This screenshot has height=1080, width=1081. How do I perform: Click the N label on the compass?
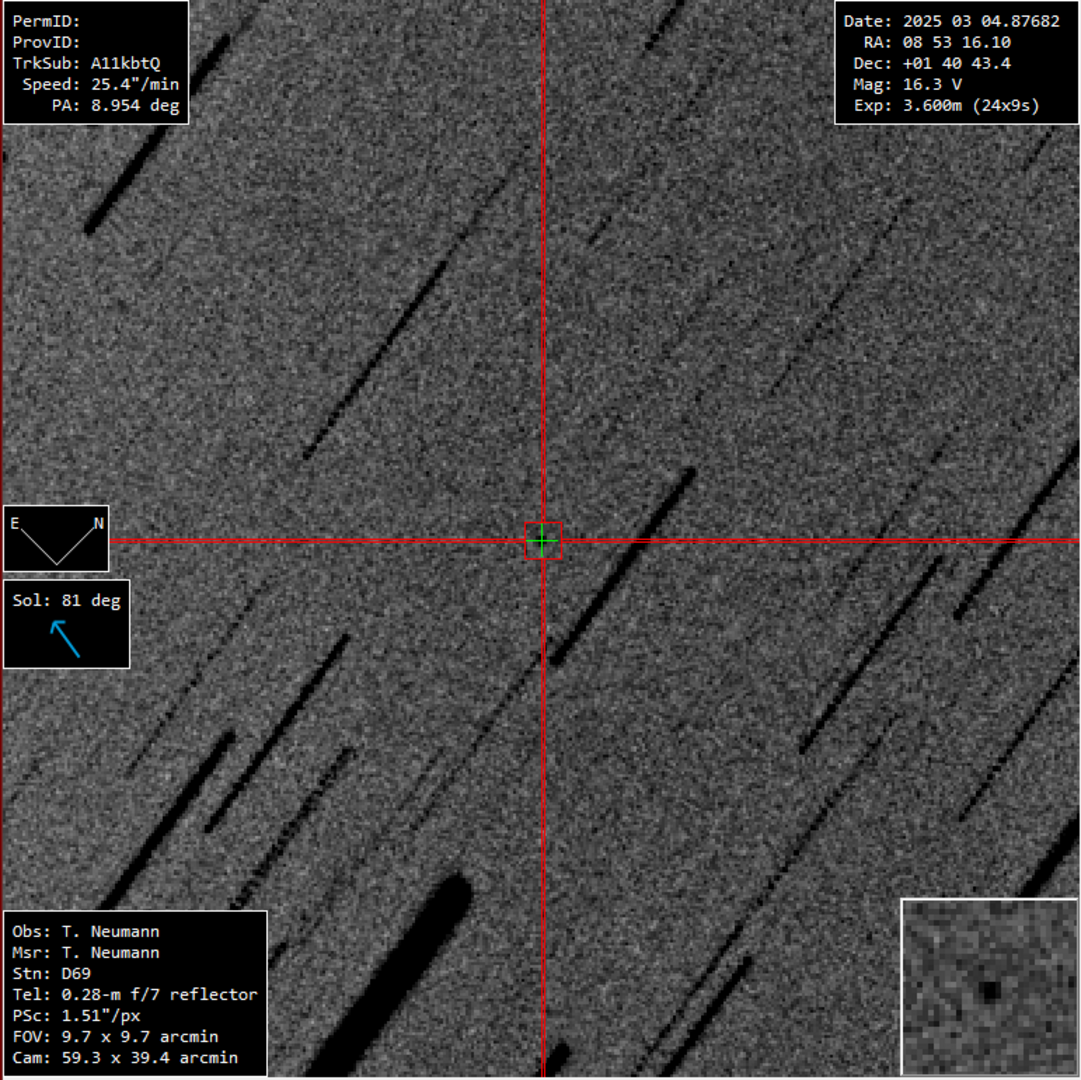coord(98,523)
